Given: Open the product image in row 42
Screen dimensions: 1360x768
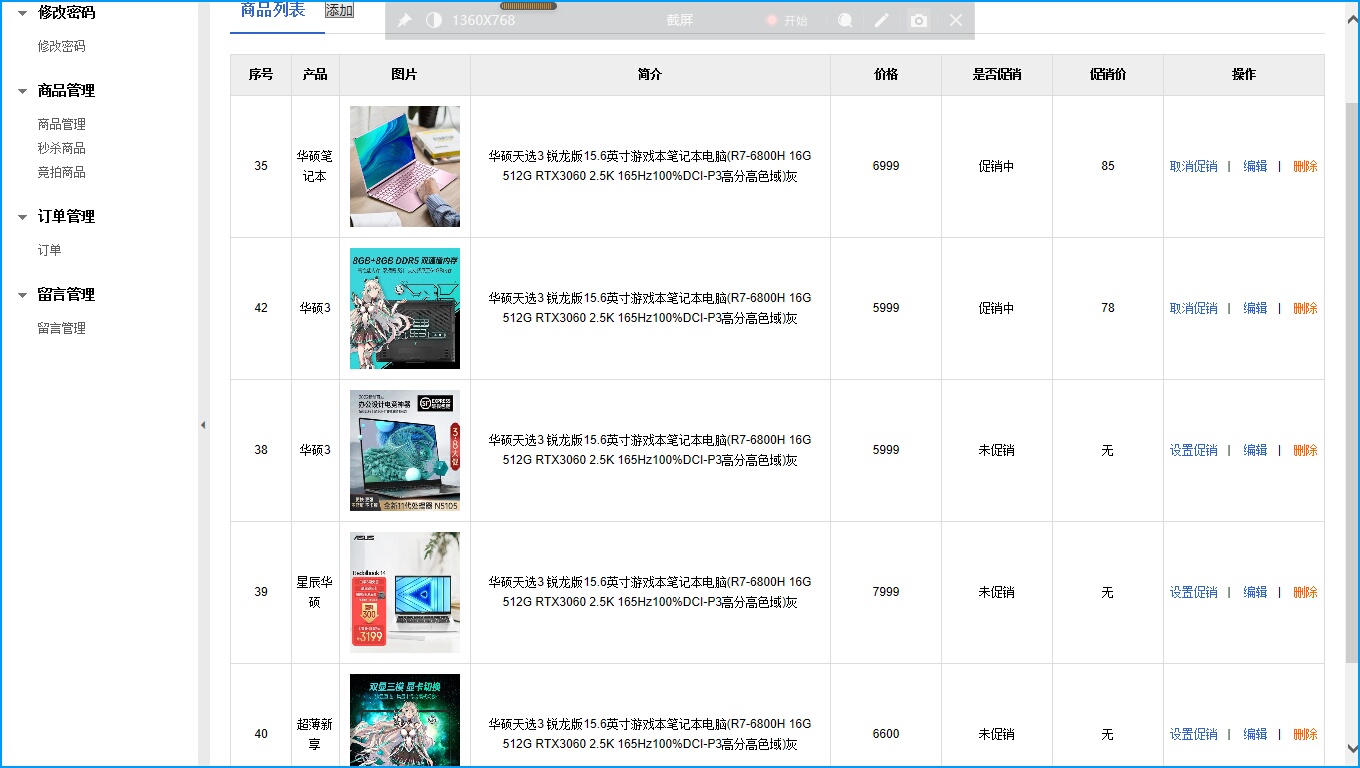Looking at the screenshot, I should pos(405,308).
